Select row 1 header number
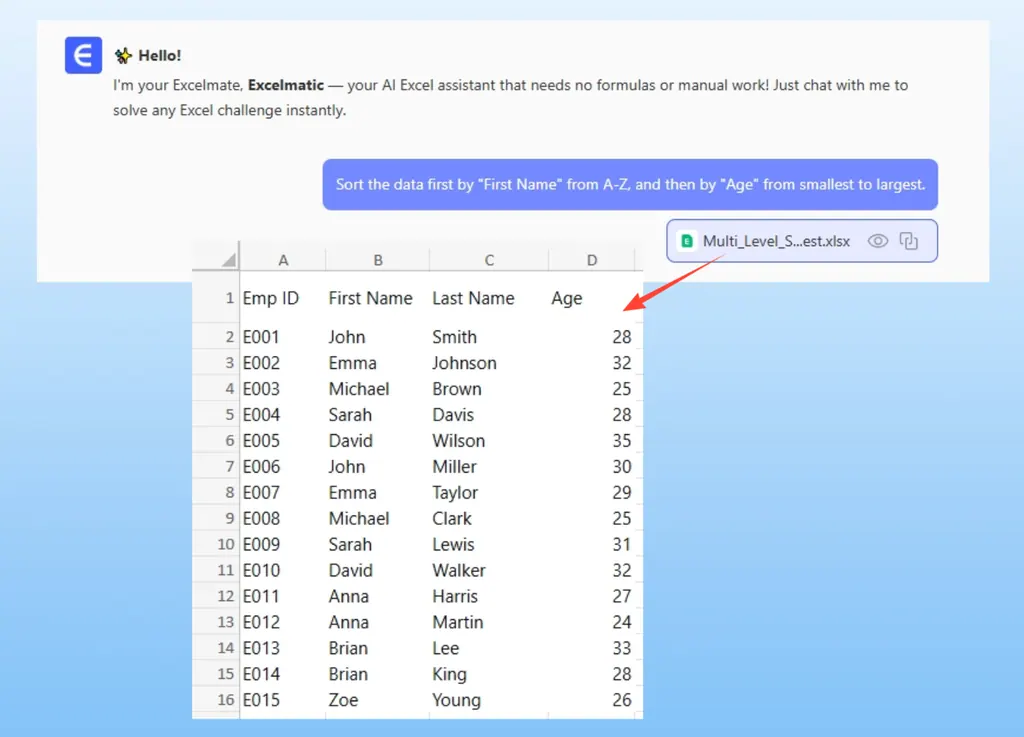 point(229,298)
